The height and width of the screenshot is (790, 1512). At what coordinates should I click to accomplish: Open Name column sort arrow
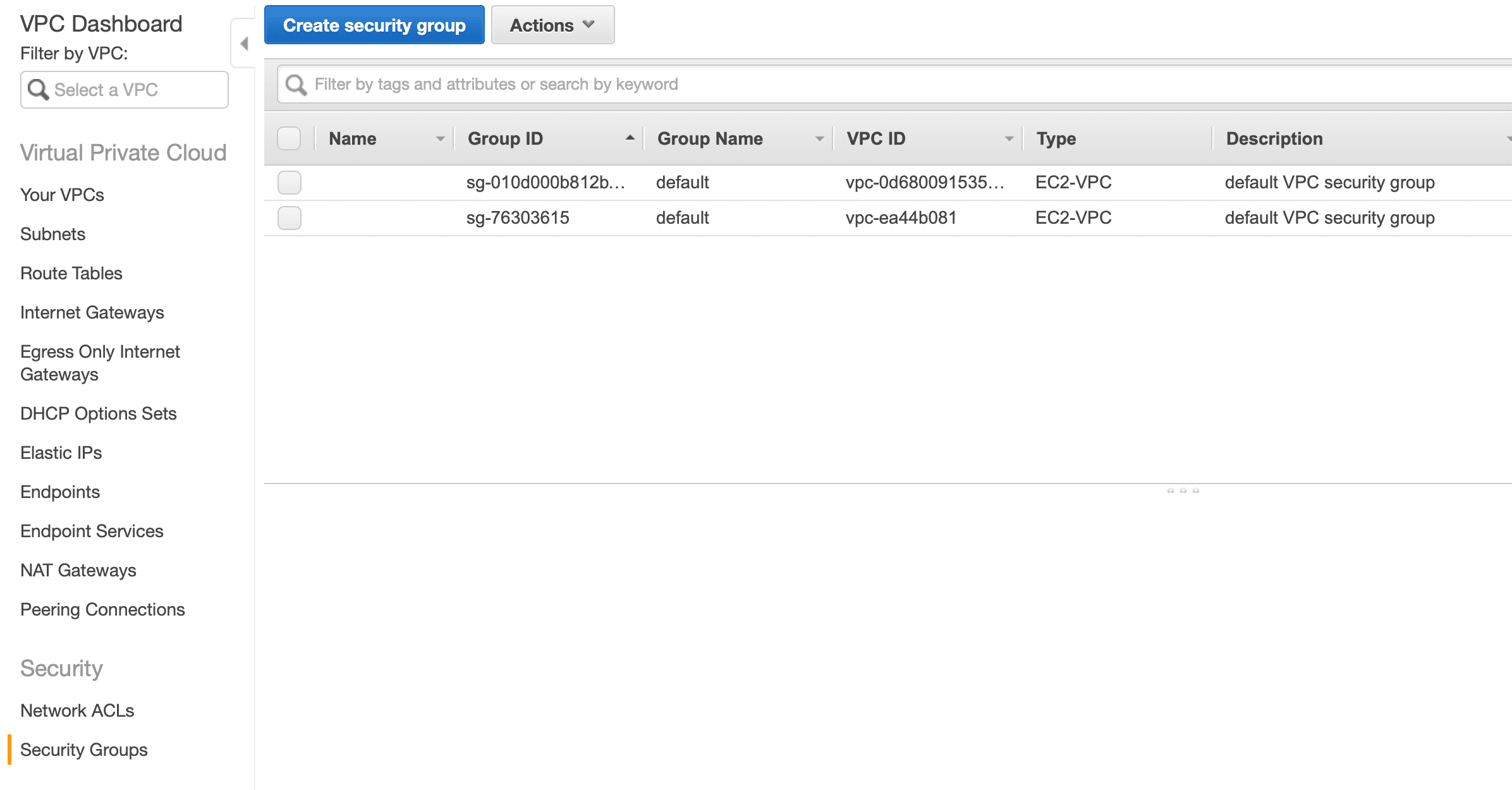[440, 138]
